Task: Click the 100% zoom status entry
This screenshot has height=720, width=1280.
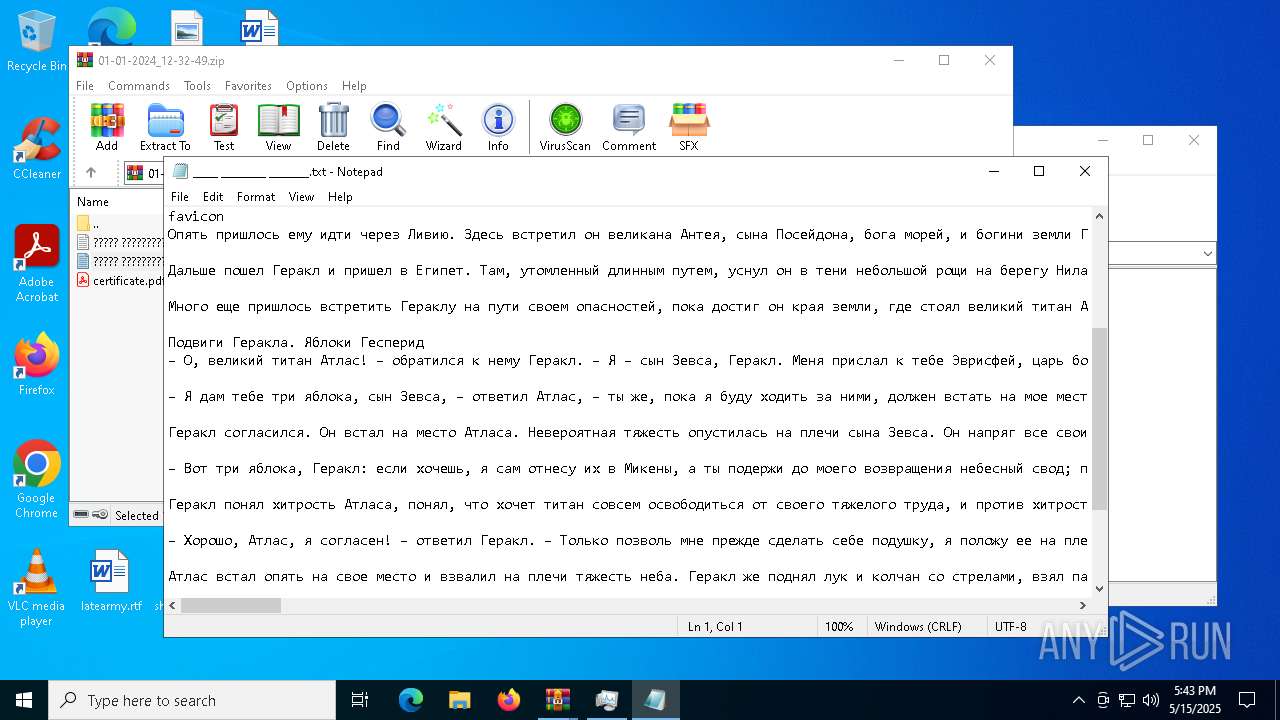Action: pyautogui.click(x=839, y=626)
